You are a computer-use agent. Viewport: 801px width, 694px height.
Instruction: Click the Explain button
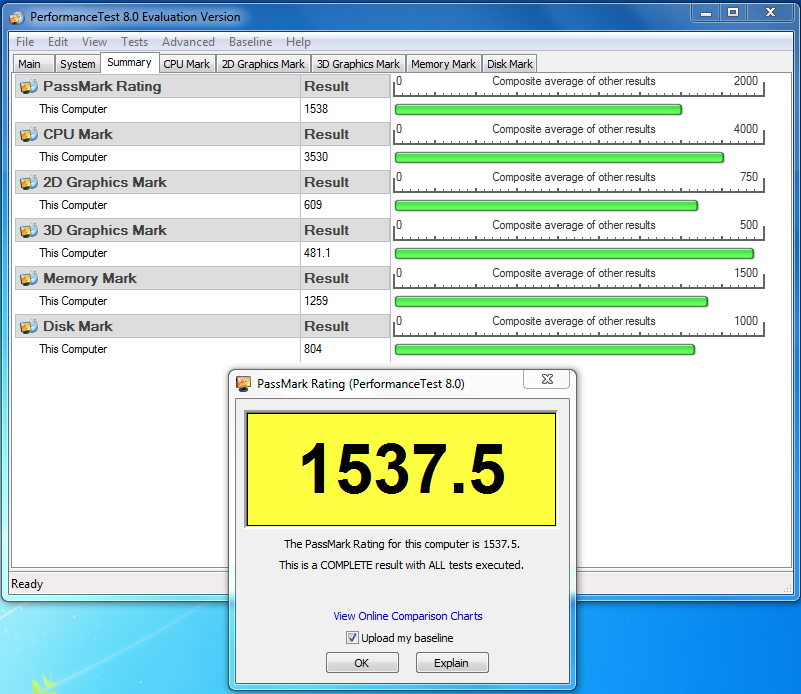(x=452, y=663)
